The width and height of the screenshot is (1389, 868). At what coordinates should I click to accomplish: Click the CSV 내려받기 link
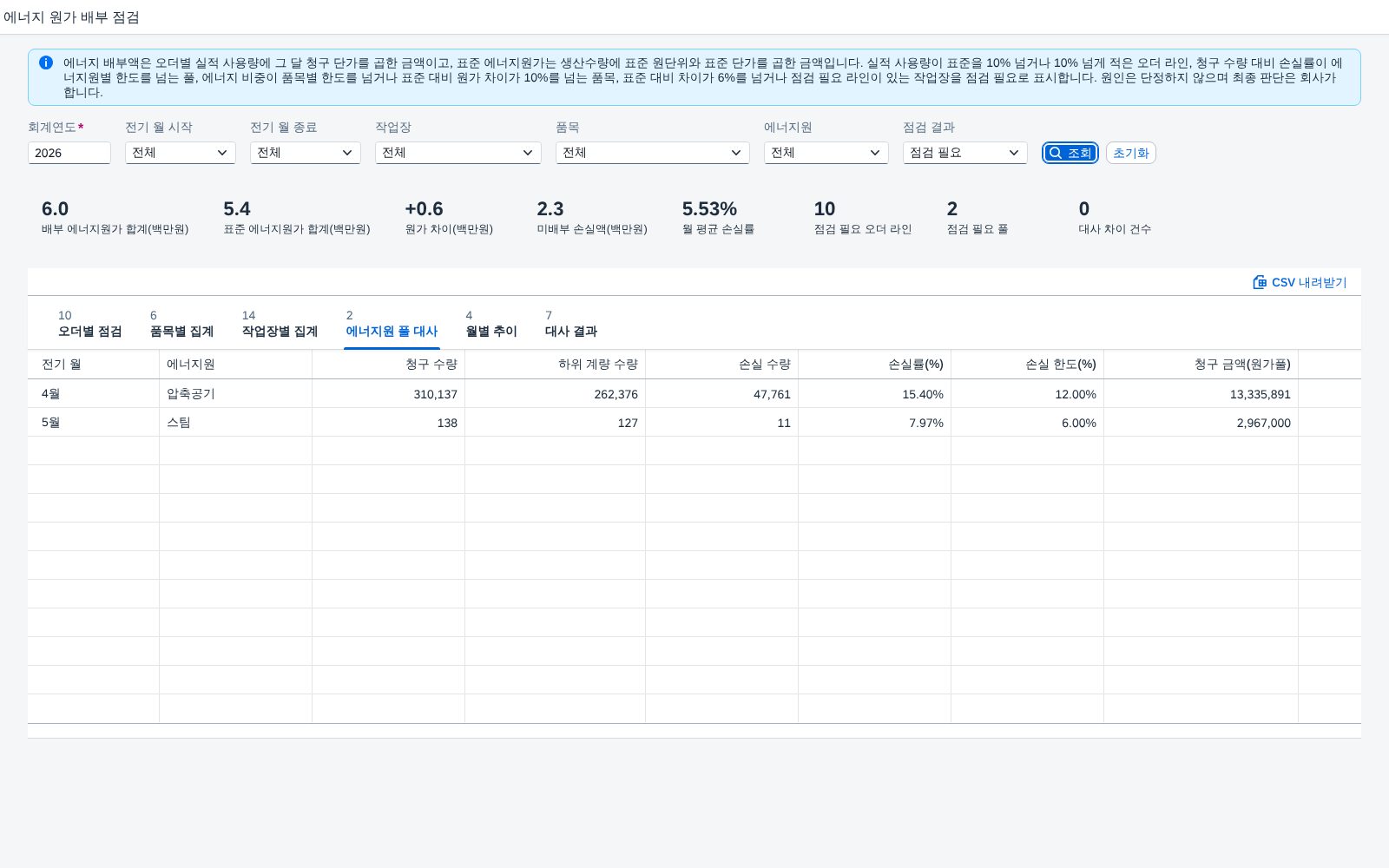coord(1300,282)
